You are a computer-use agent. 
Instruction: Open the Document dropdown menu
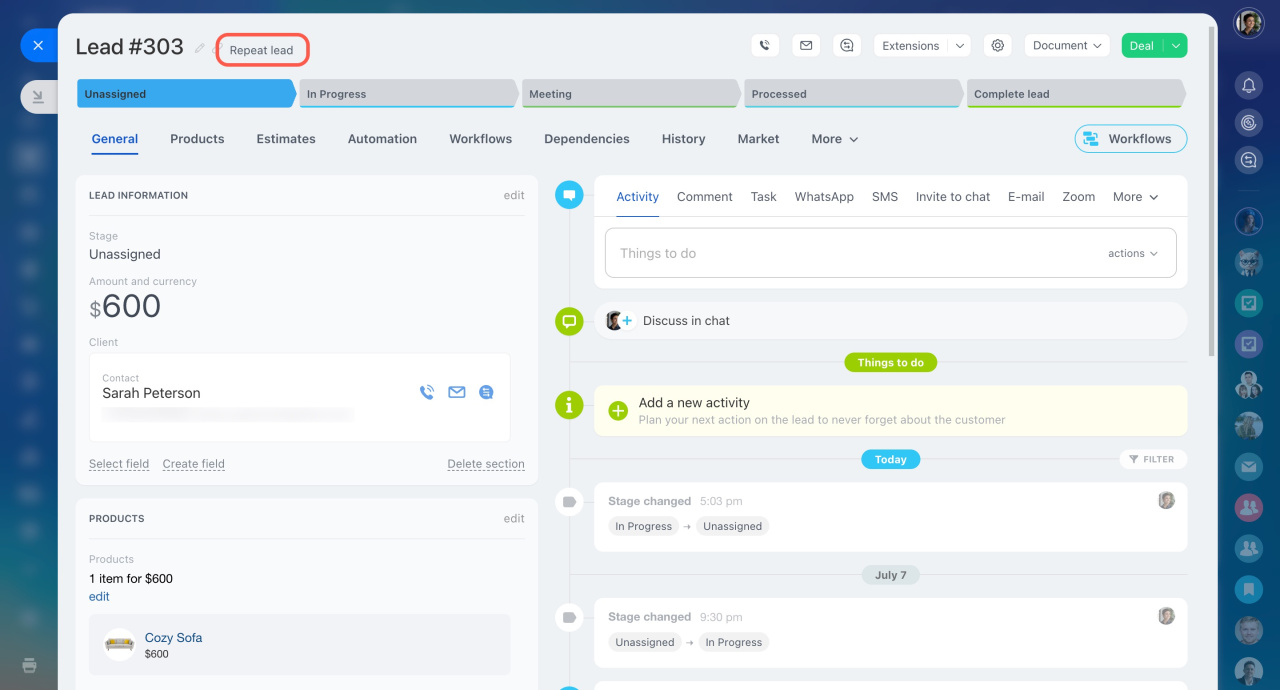(x=1067, y=46)
